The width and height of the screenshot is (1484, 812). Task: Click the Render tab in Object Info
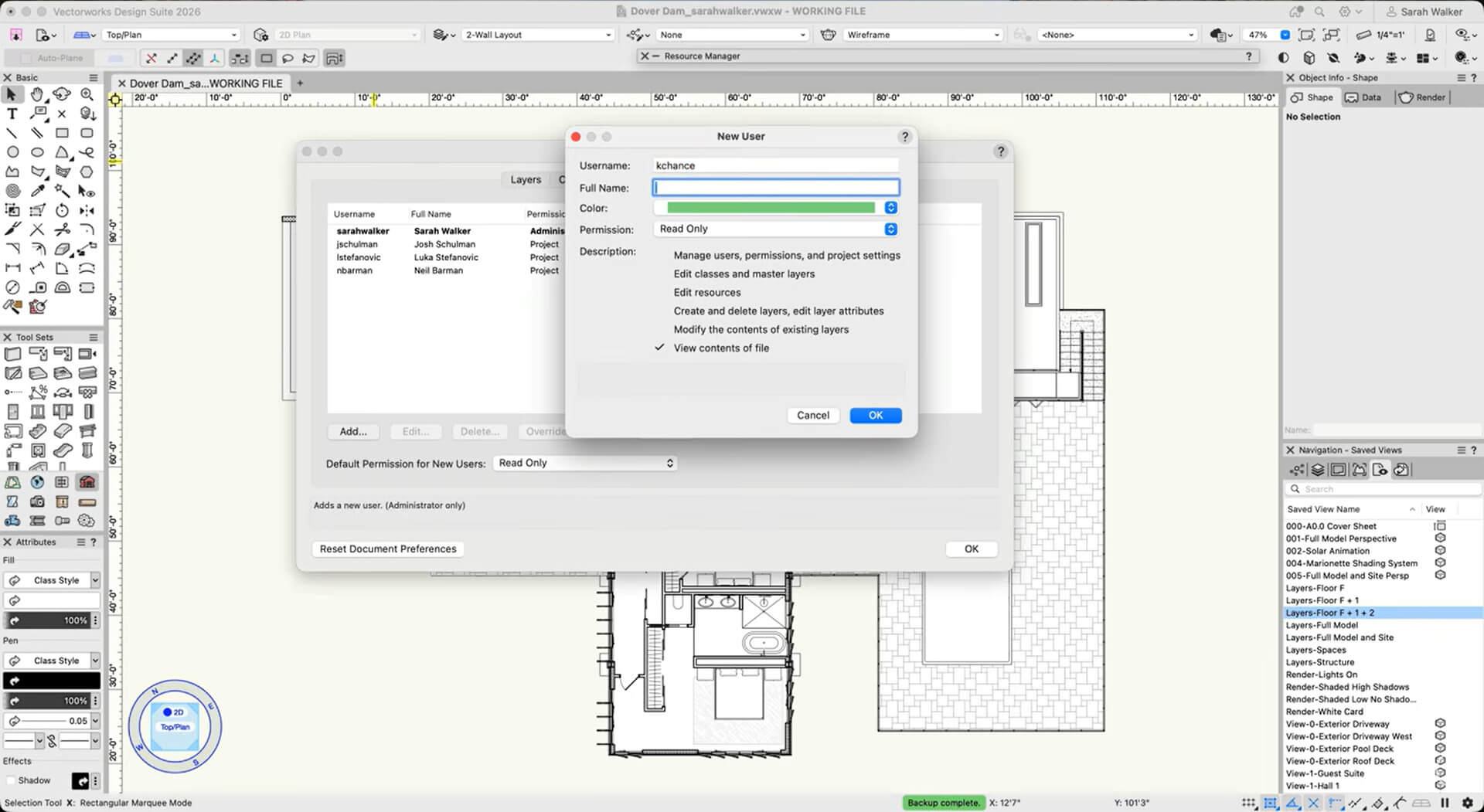tap(1422, 97)
